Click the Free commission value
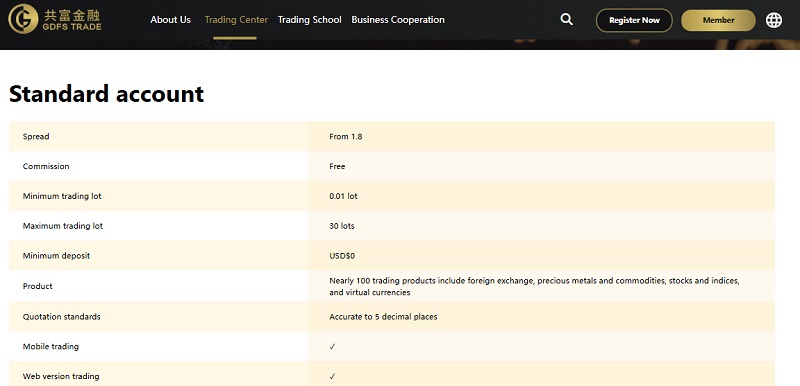The height and width of the screenshot is (386, 800). coord(337,166)
